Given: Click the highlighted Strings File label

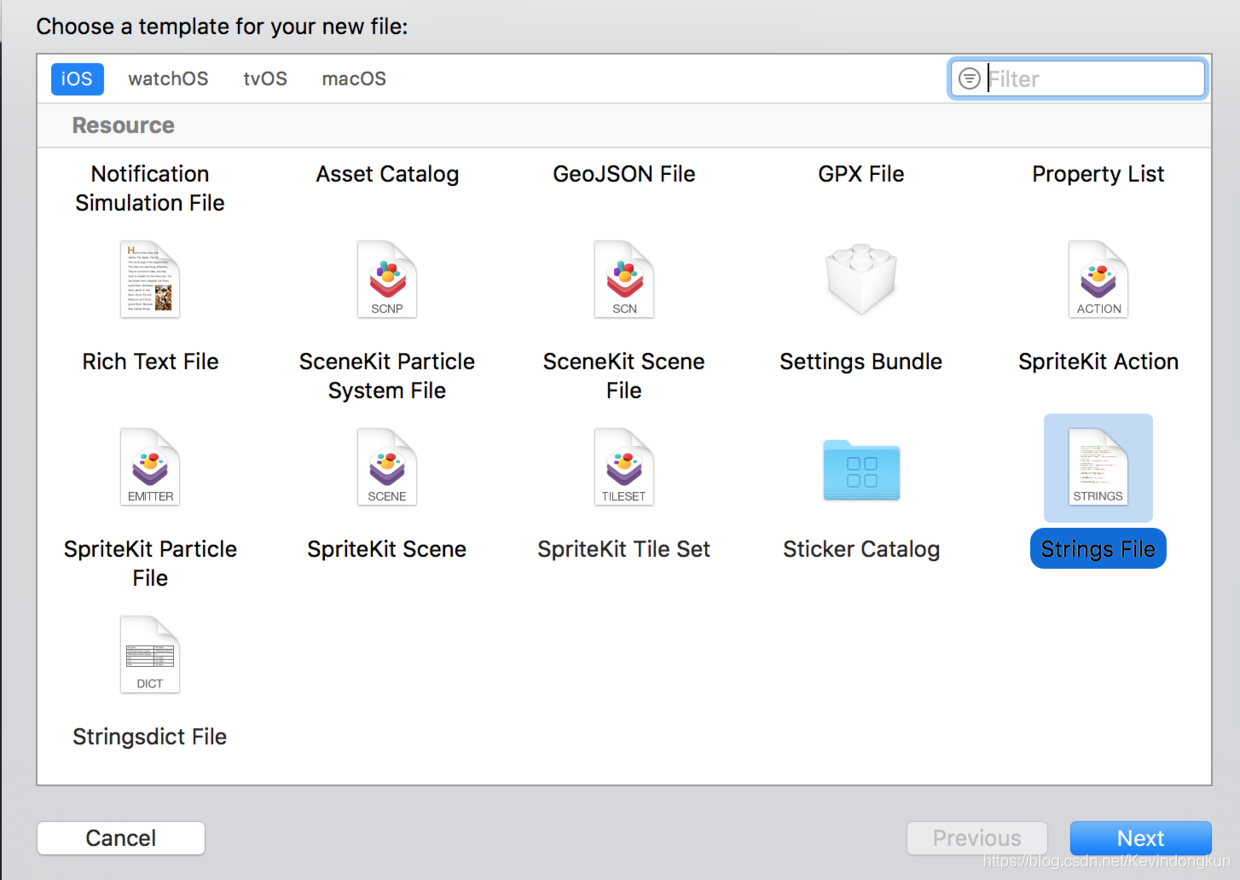Looking at the screenshot, I should 1098,549.
